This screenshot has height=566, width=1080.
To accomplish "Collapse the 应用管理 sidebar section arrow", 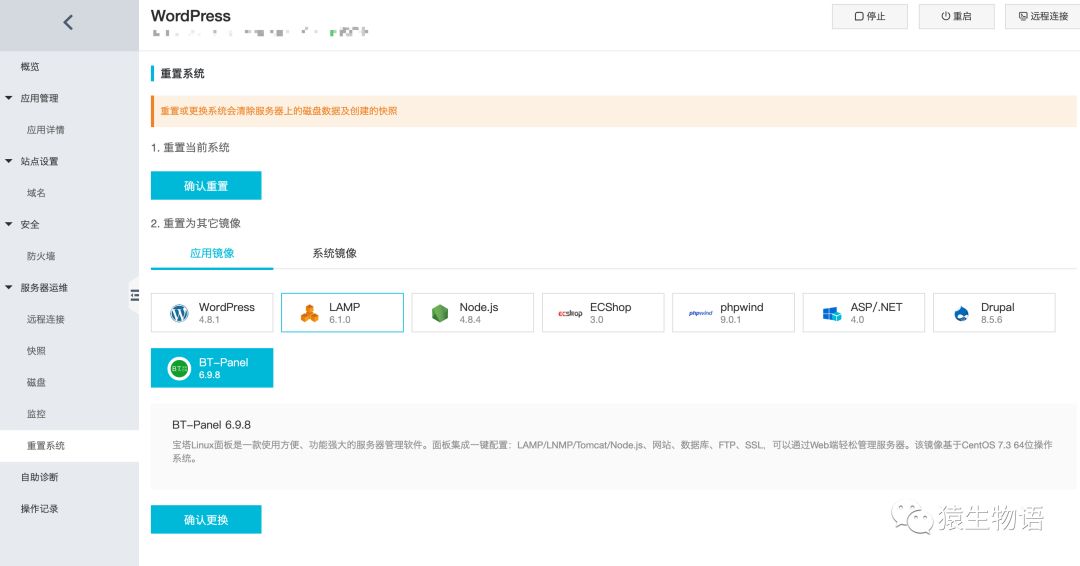I will (9, 98).
